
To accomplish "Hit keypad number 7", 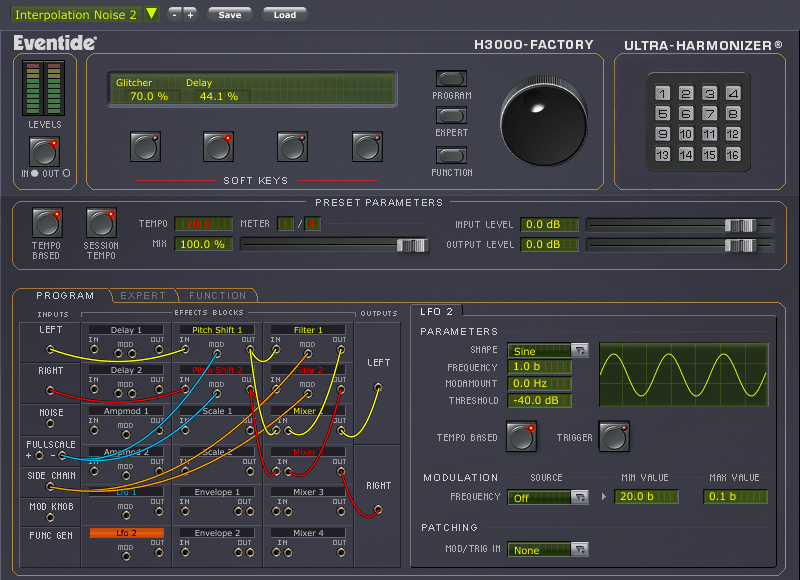I will click(709, 113).
